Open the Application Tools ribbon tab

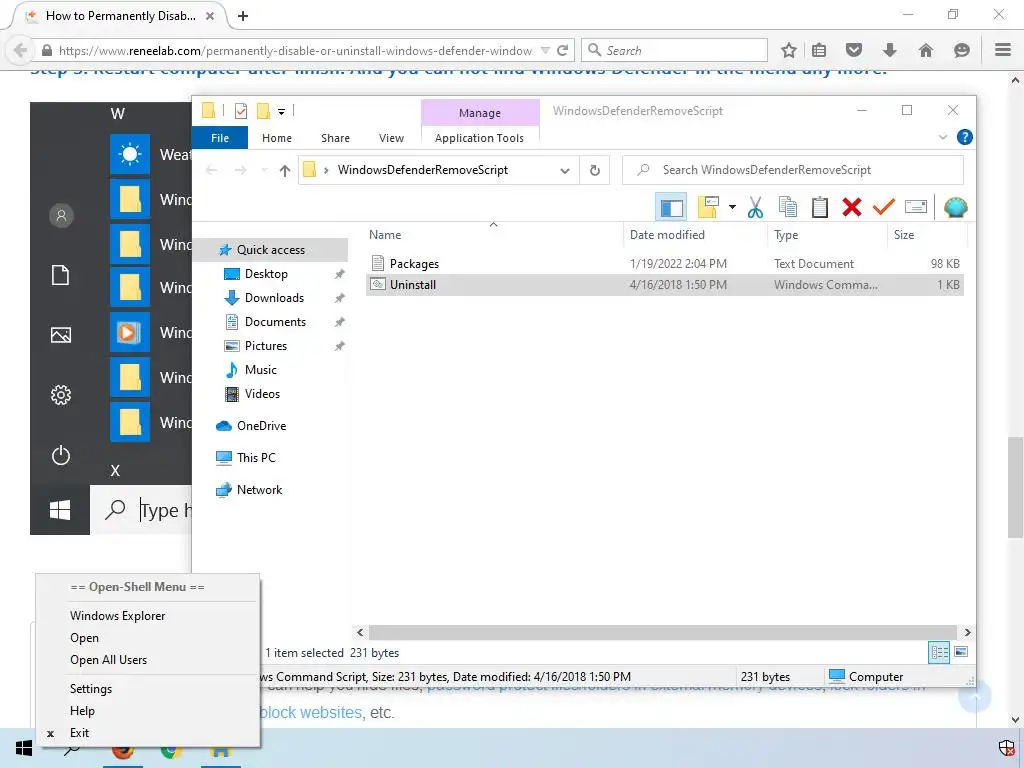pyautogui.click(x=479, y=138)
